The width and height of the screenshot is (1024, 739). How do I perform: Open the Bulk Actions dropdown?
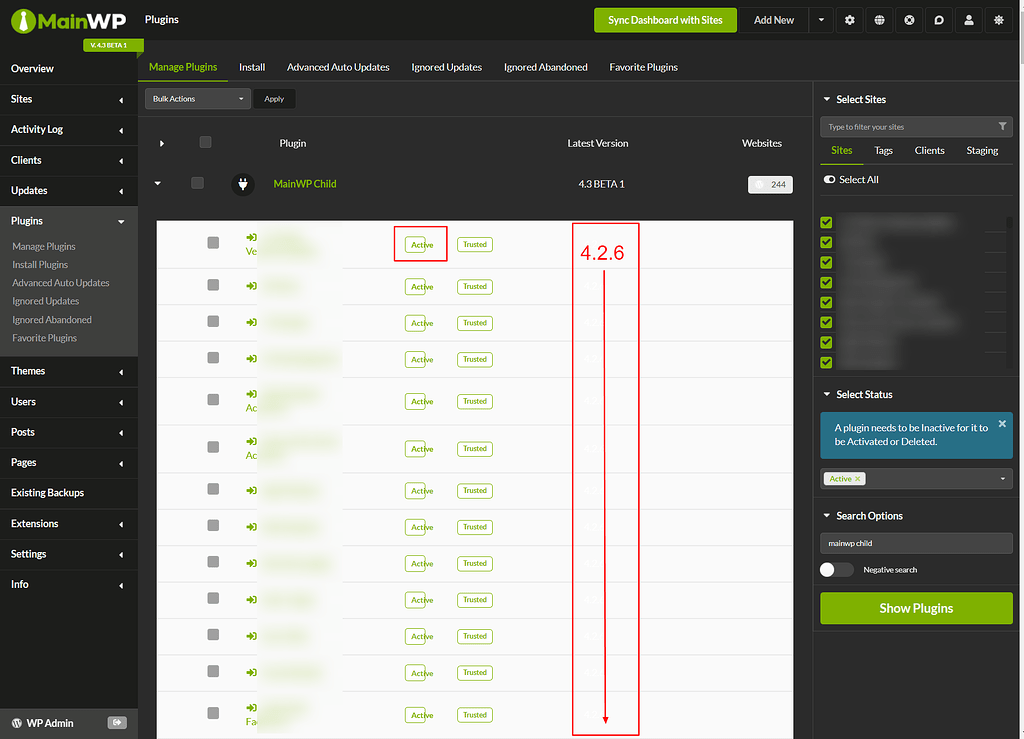coord(197,98)
